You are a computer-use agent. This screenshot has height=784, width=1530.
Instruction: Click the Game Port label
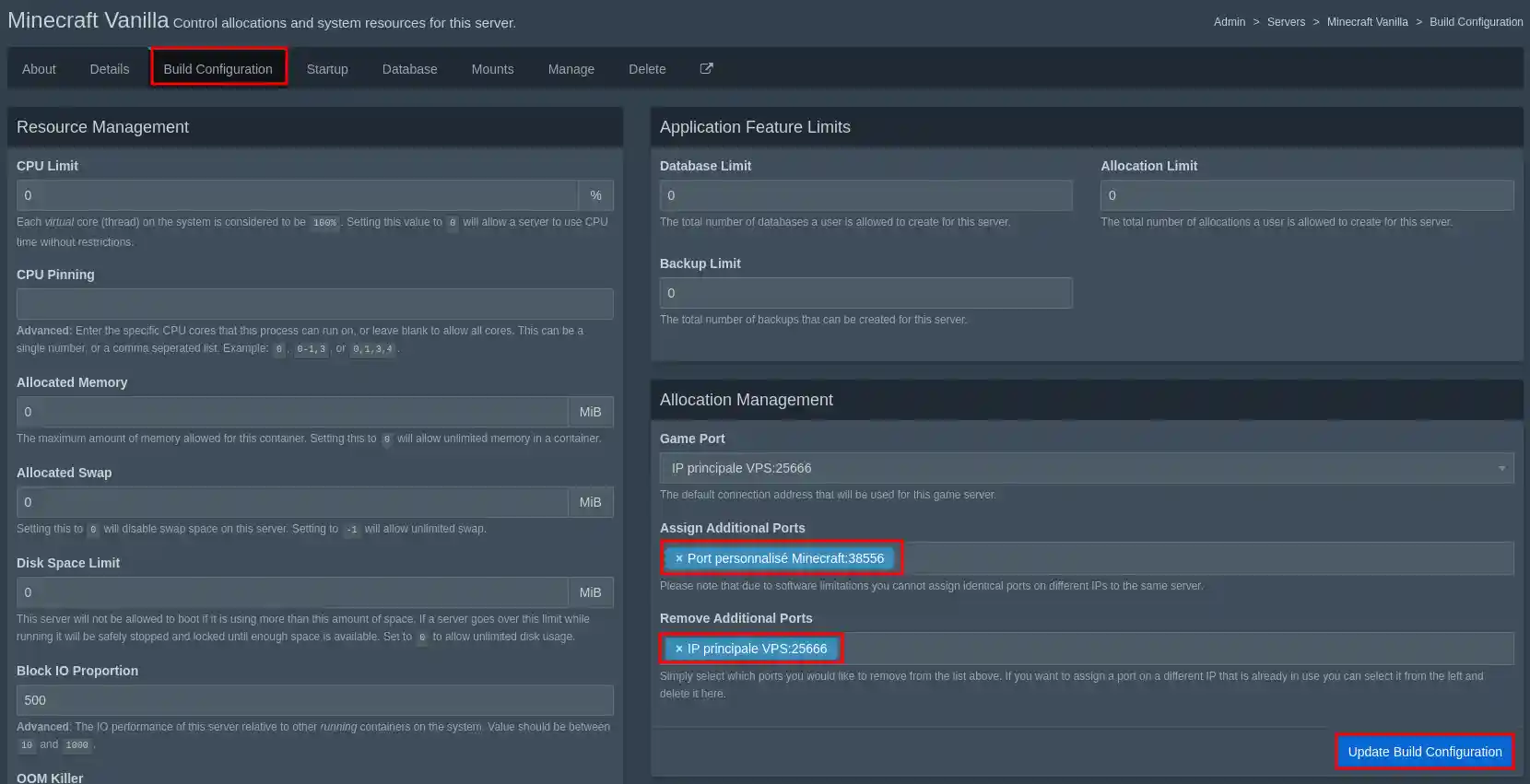(x=692, y=439)
